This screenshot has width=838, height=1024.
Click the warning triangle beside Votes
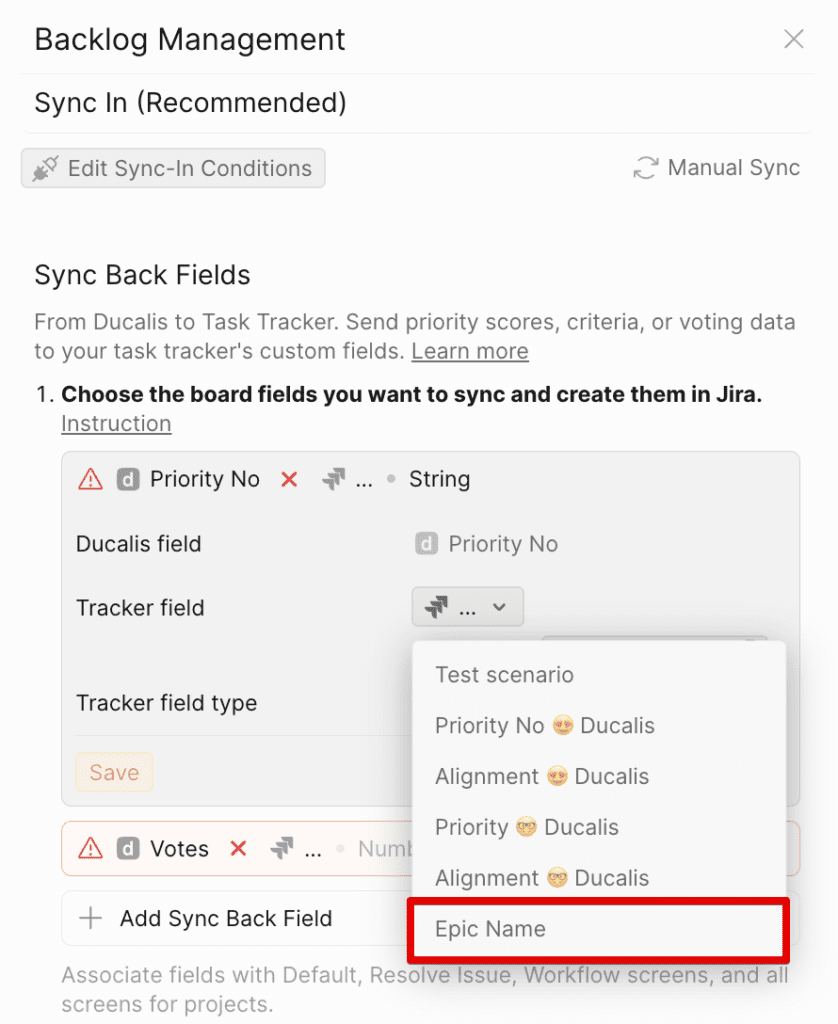point(90,849)
